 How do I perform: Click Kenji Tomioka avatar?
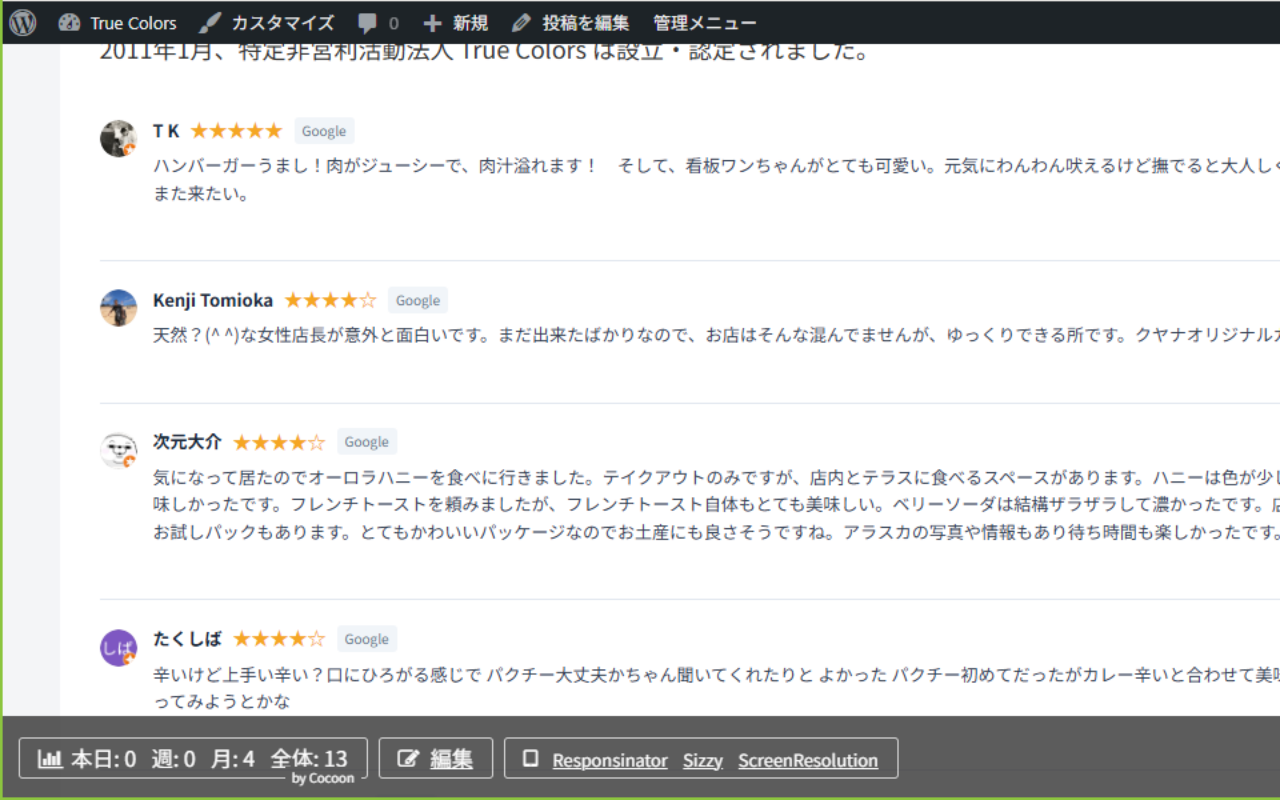point(118,308)
